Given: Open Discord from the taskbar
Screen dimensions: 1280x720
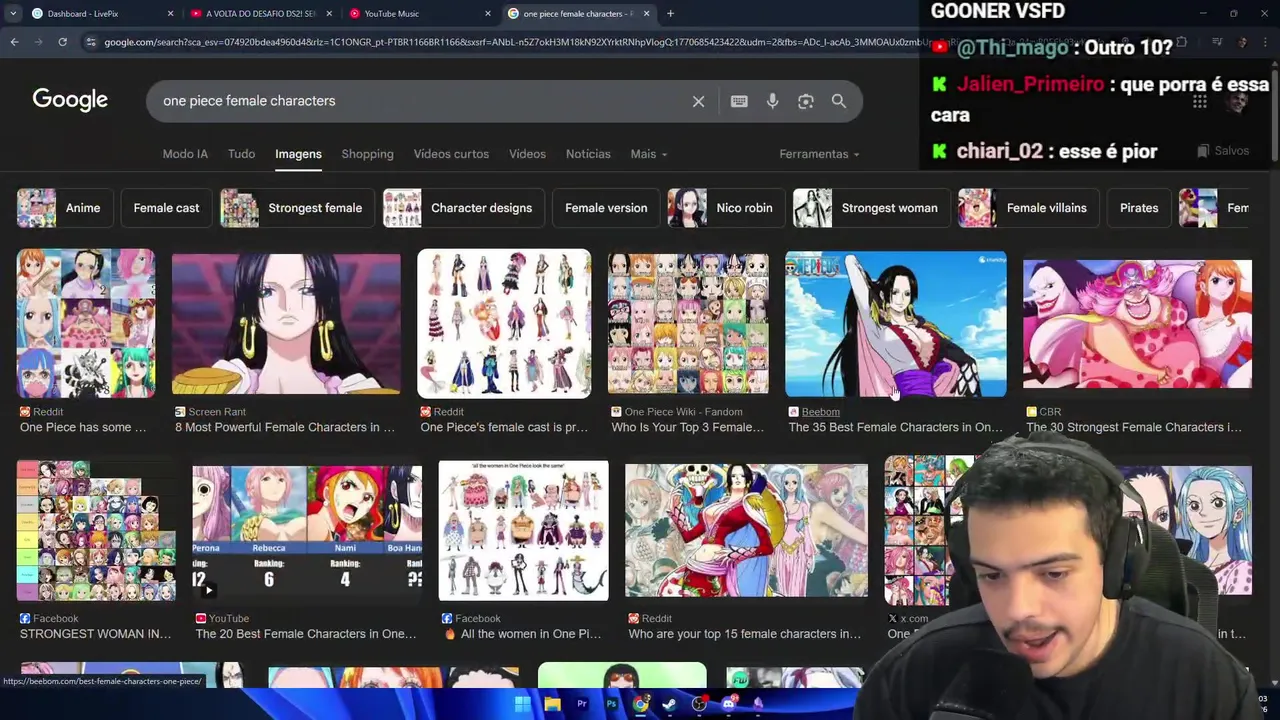Looking at the screenshot, I should tap(728, 704).
